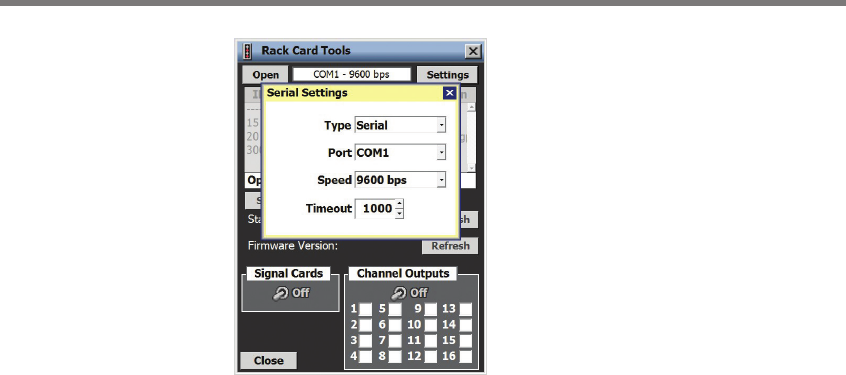This screenshot has width=846, height=375.
Task: Click the Settings button
Action: tap(447, 75)
